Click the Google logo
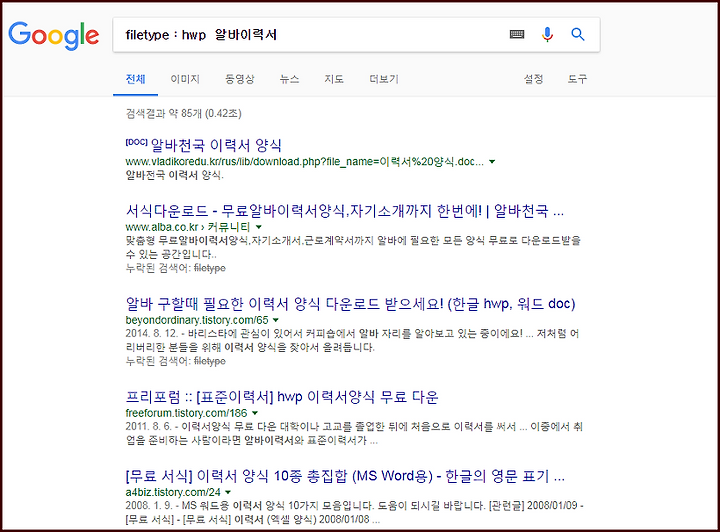Viewport: 720px width, 532px height. [54, 35]
